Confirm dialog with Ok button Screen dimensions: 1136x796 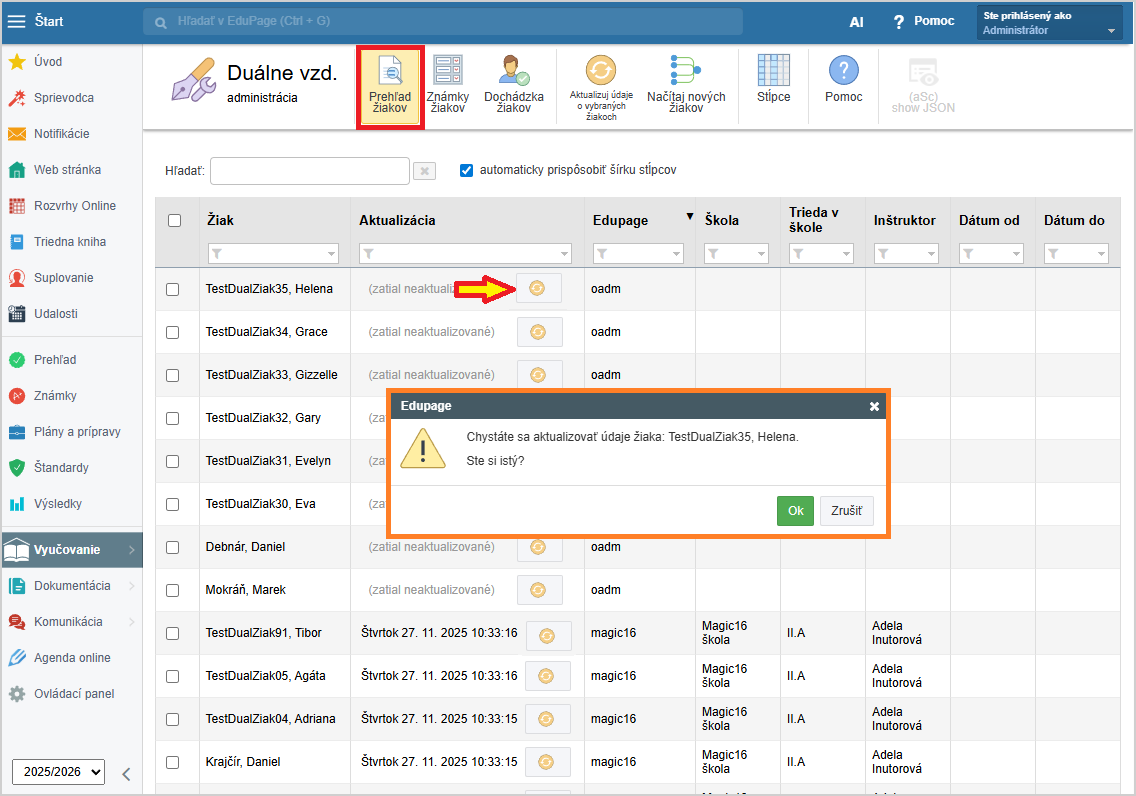point(795,511)
